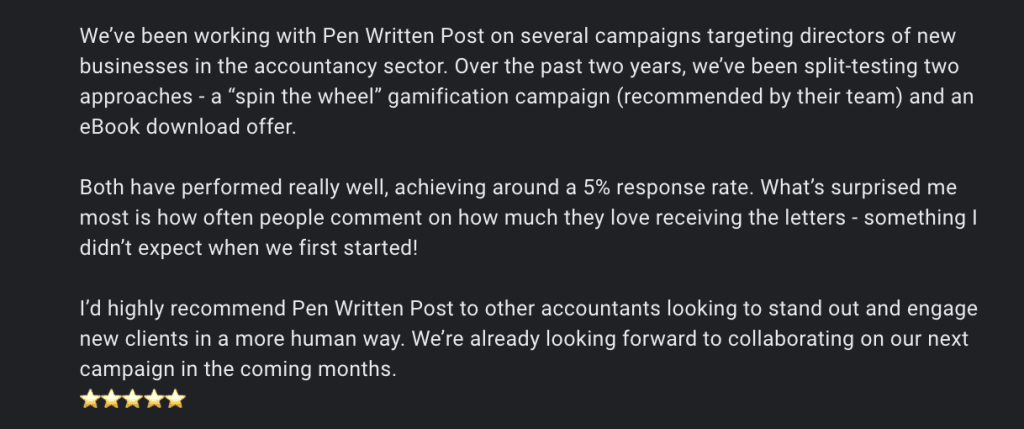The width and height of the screenshot is (1024, 429).
Task: Click "Pen Written Post" in the final paragraph
Action: click(364, 309)
